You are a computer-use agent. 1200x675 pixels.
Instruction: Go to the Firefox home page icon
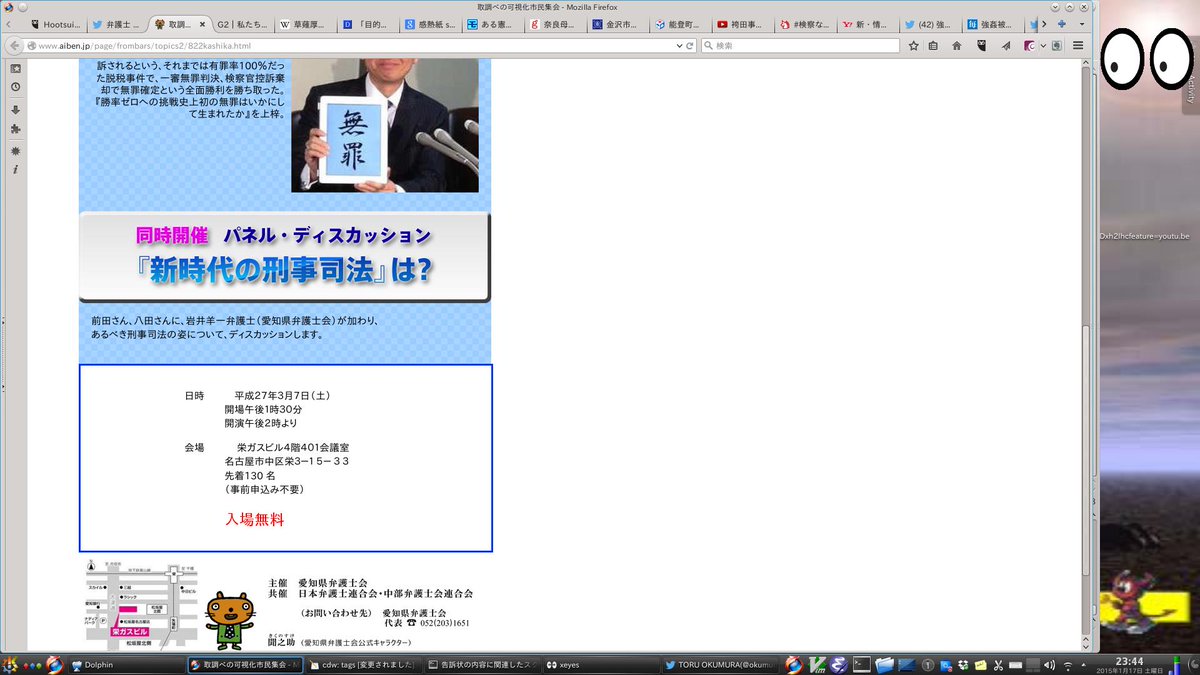[x=957, y=45]
